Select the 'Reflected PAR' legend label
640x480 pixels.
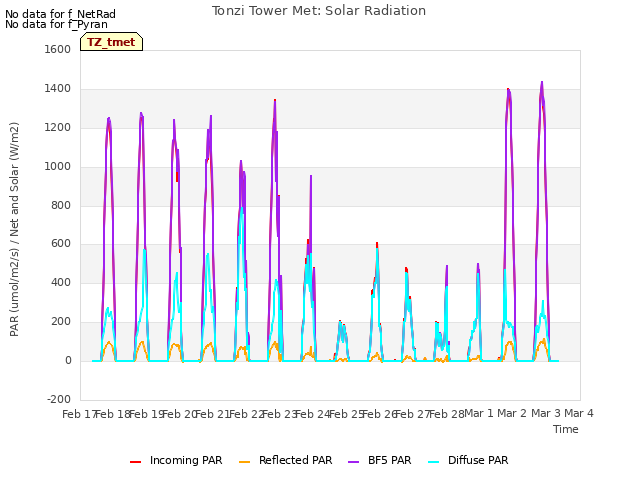click(296, 460)
